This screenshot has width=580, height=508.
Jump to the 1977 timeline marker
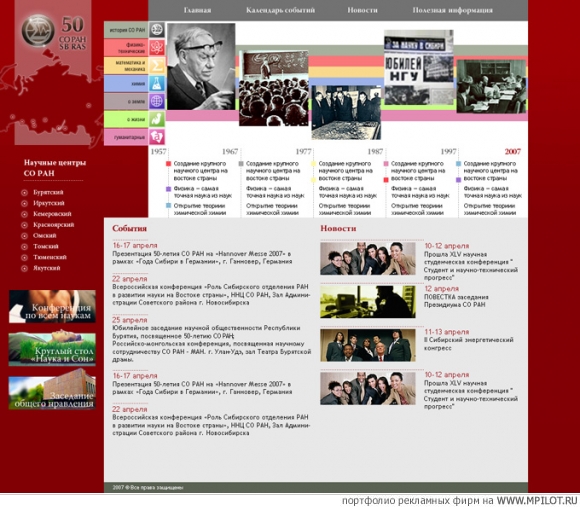[x=303, y=152]
